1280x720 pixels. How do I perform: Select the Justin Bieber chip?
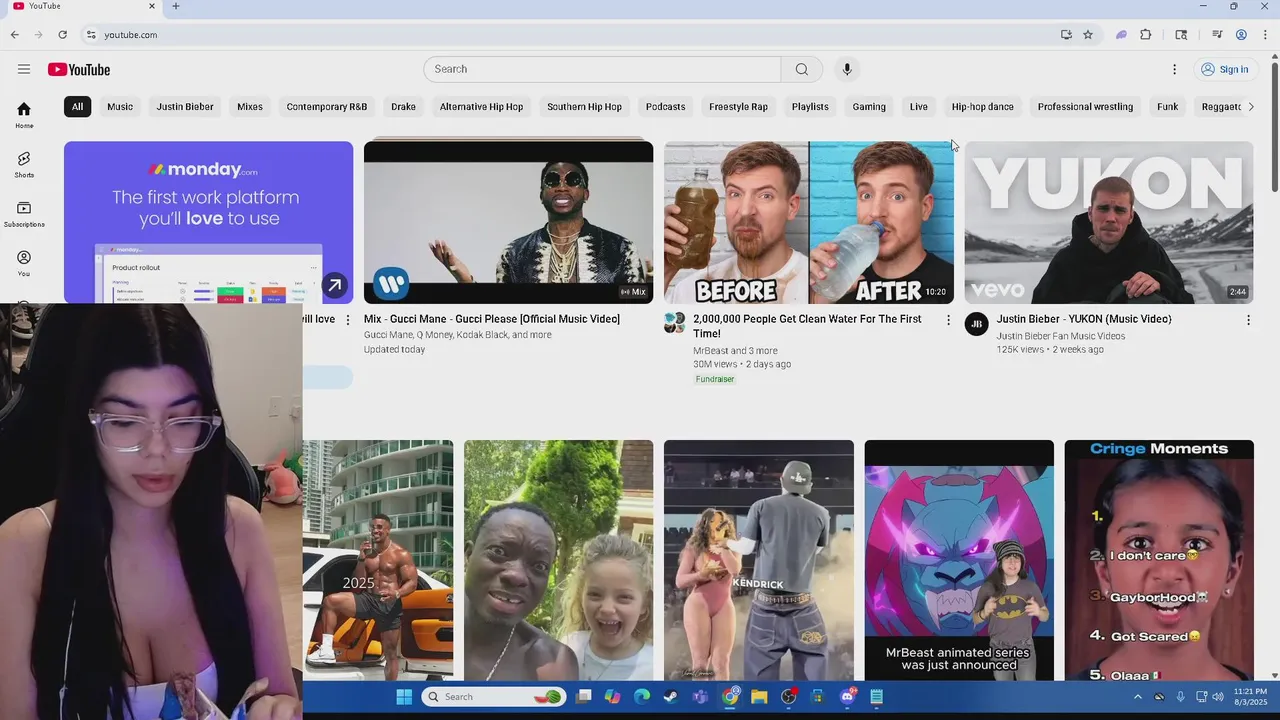tap(185, 106)
